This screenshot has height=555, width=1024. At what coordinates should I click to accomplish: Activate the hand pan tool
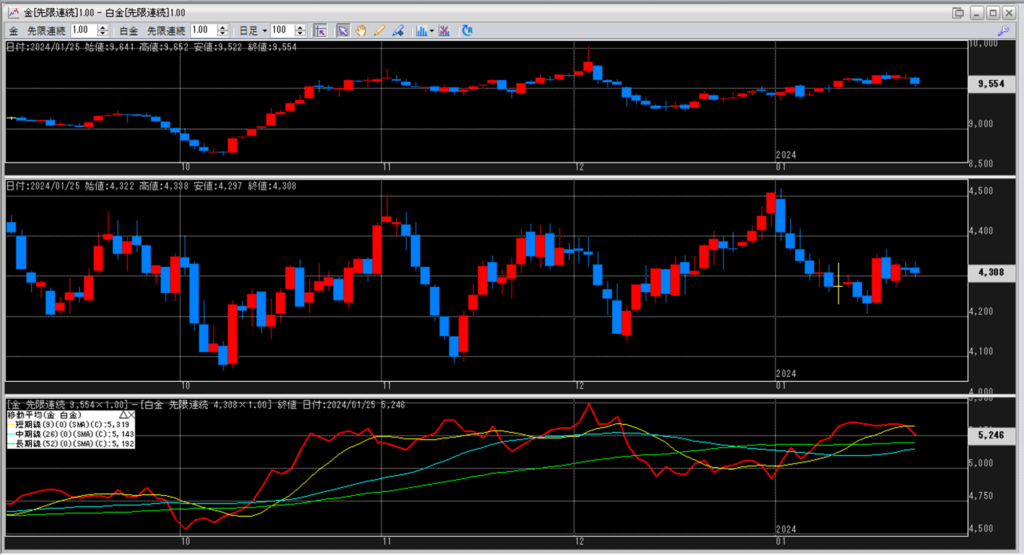coord(360,31)
